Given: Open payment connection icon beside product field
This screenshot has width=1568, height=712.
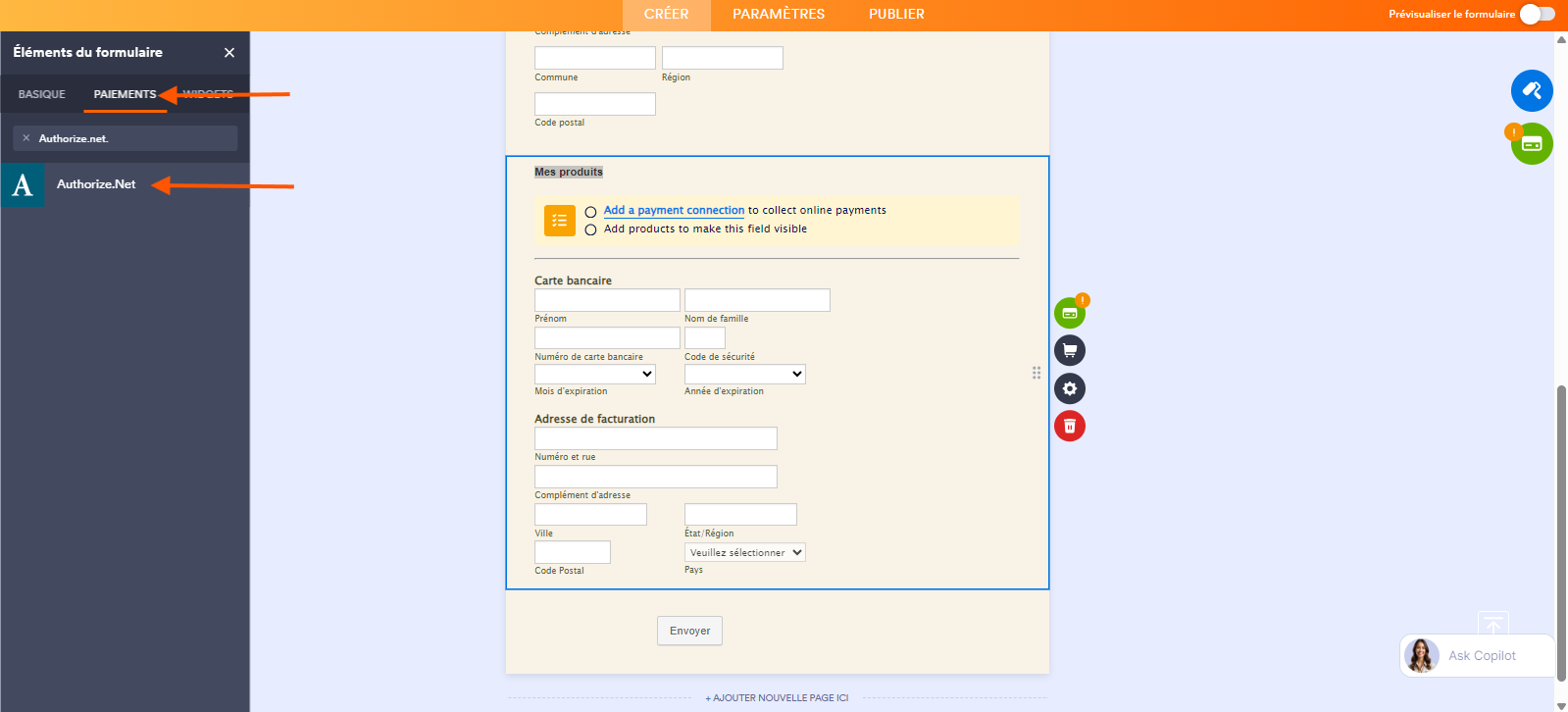Looking at the screenshot, I should pos(1070,314).
